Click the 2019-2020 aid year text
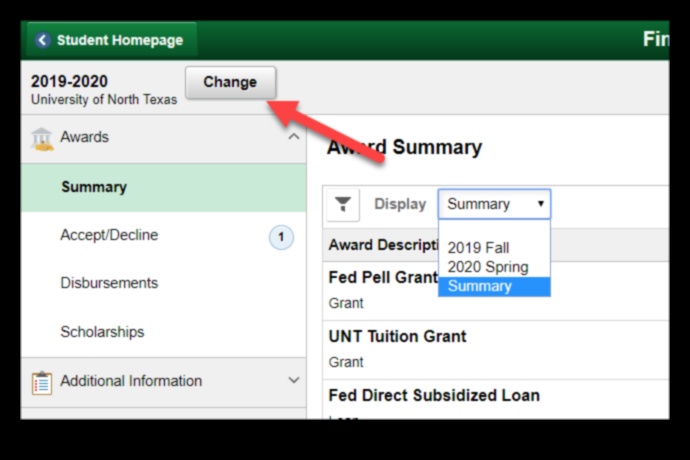 (x=69, y=81)
